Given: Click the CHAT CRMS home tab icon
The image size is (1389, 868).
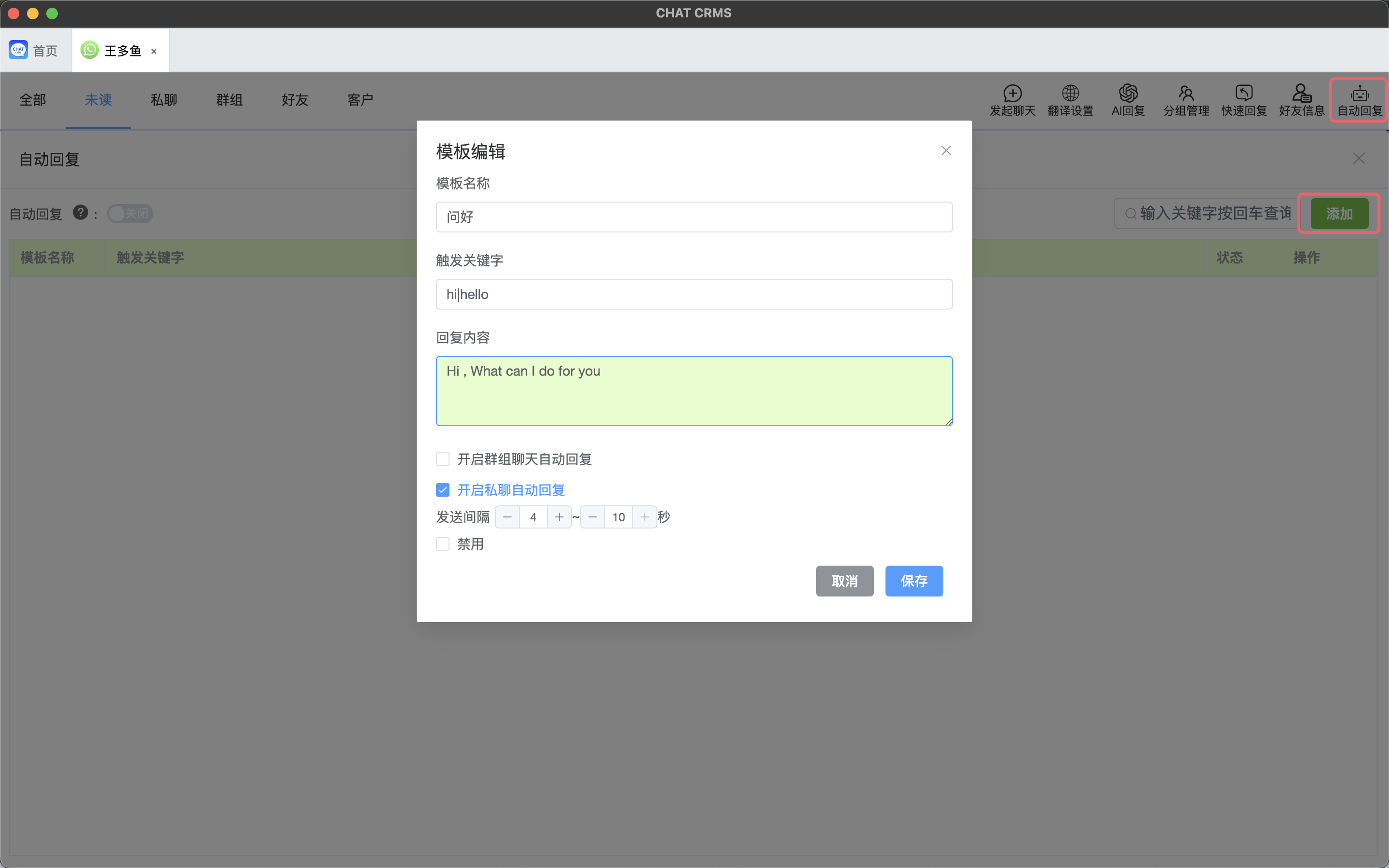Looking at the screenshot, I should (x=18, y=50).
